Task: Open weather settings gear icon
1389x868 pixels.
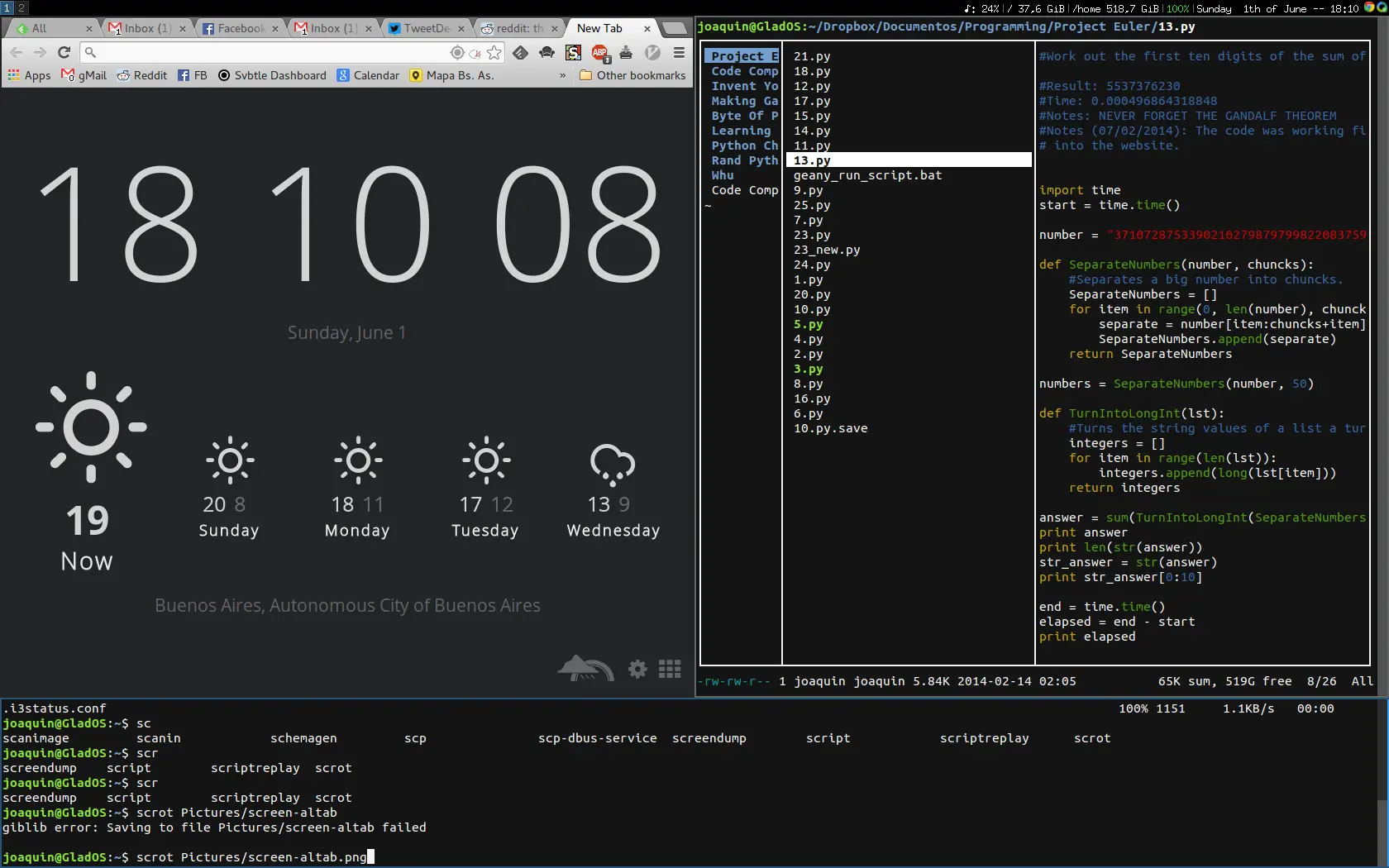Action: point(637,669)
